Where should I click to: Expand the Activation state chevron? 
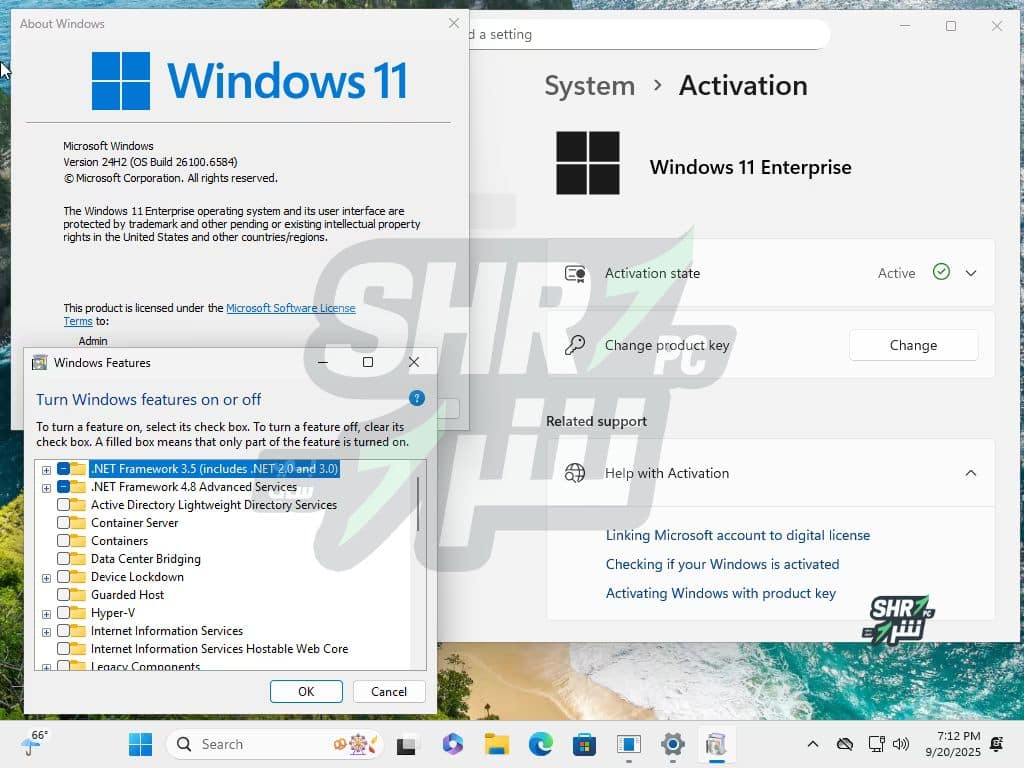point(970,273)
